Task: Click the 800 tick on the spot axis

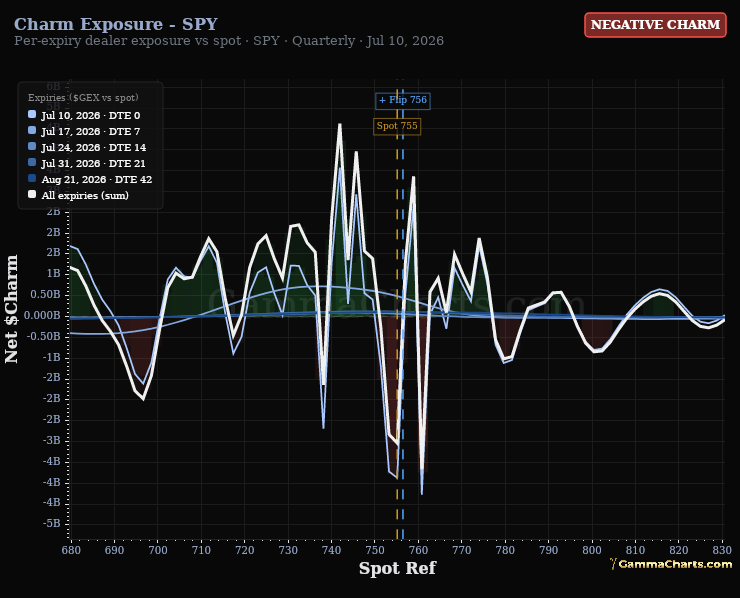Action: [x=592, y=550]
